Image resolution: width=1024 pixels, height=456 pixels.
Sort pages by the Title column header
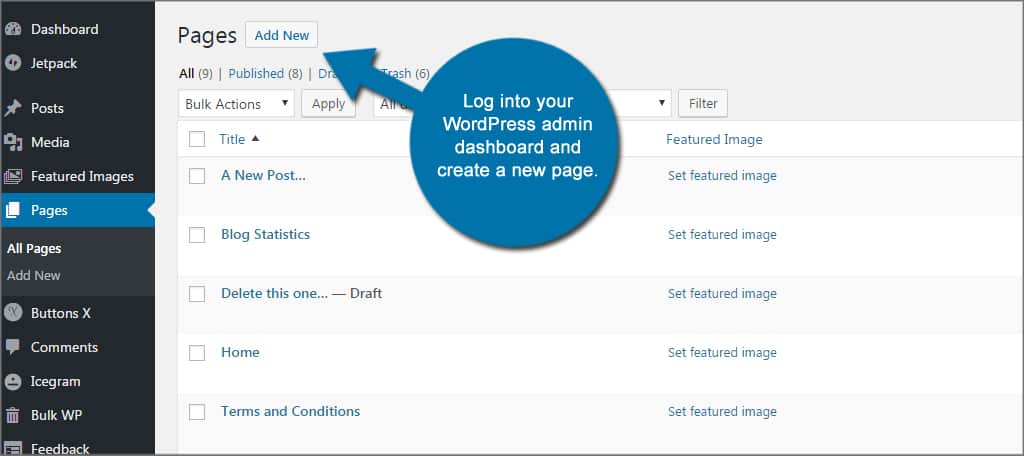click(232, 139)
